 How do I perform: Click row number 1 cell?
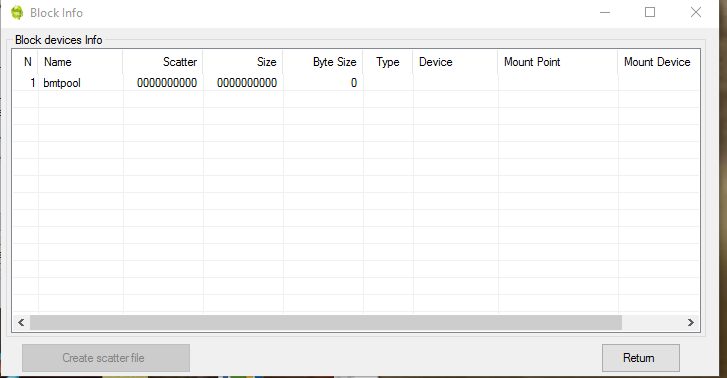click(x=26, y=83)
